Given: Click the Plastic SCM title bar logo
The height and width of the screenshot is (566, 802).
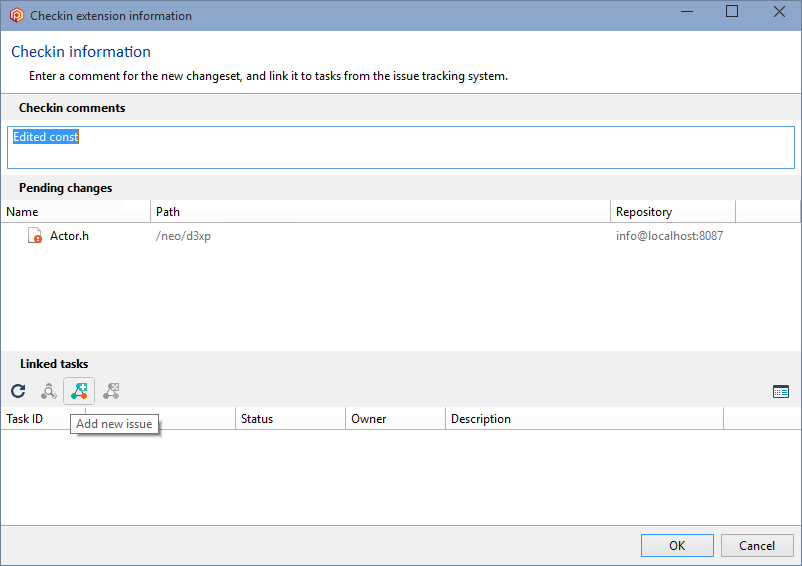Looking at the screenshot, I should [16, 15].
